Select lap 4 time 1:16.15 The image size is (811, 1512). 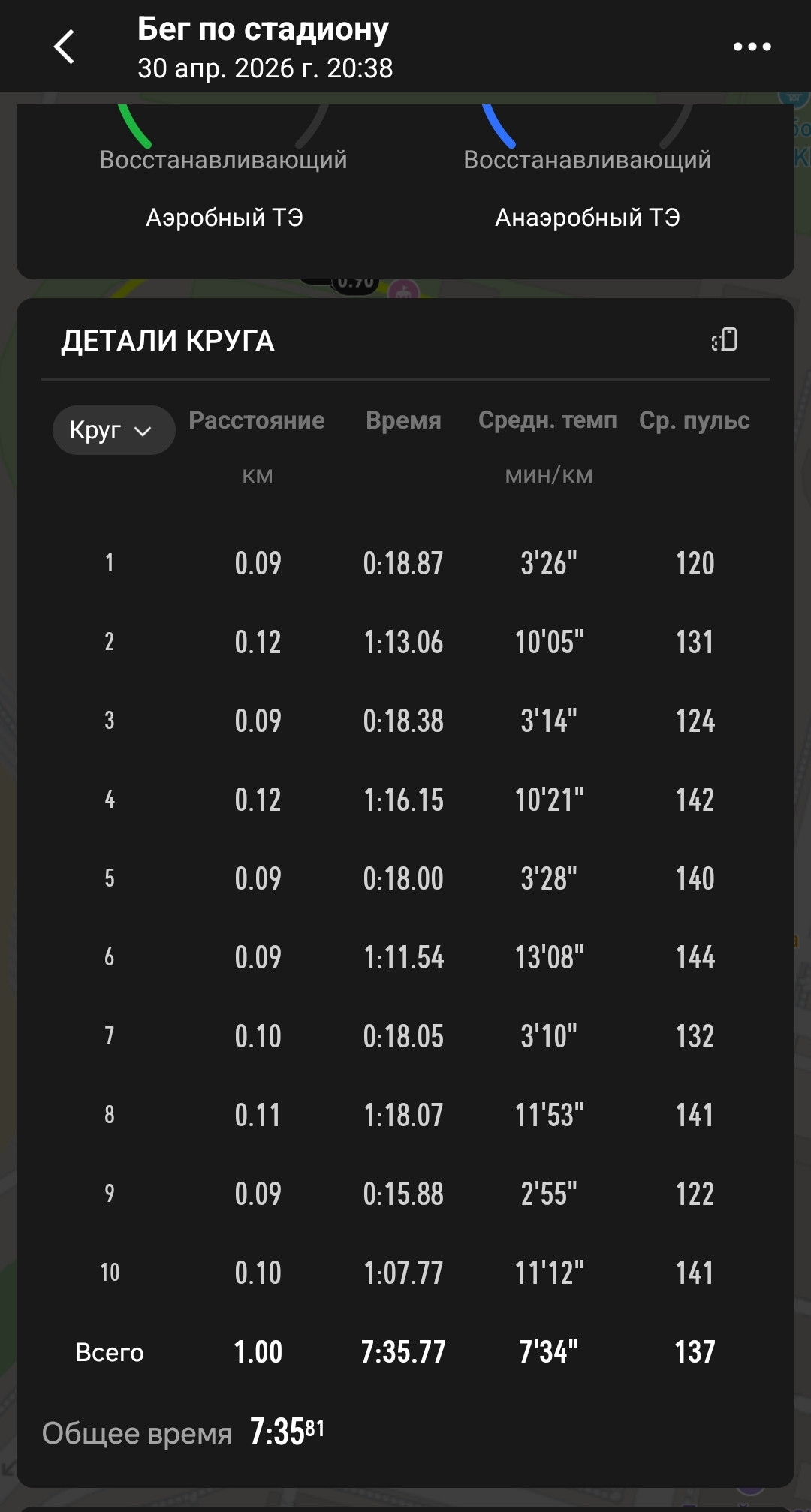[x=404, y=800]
